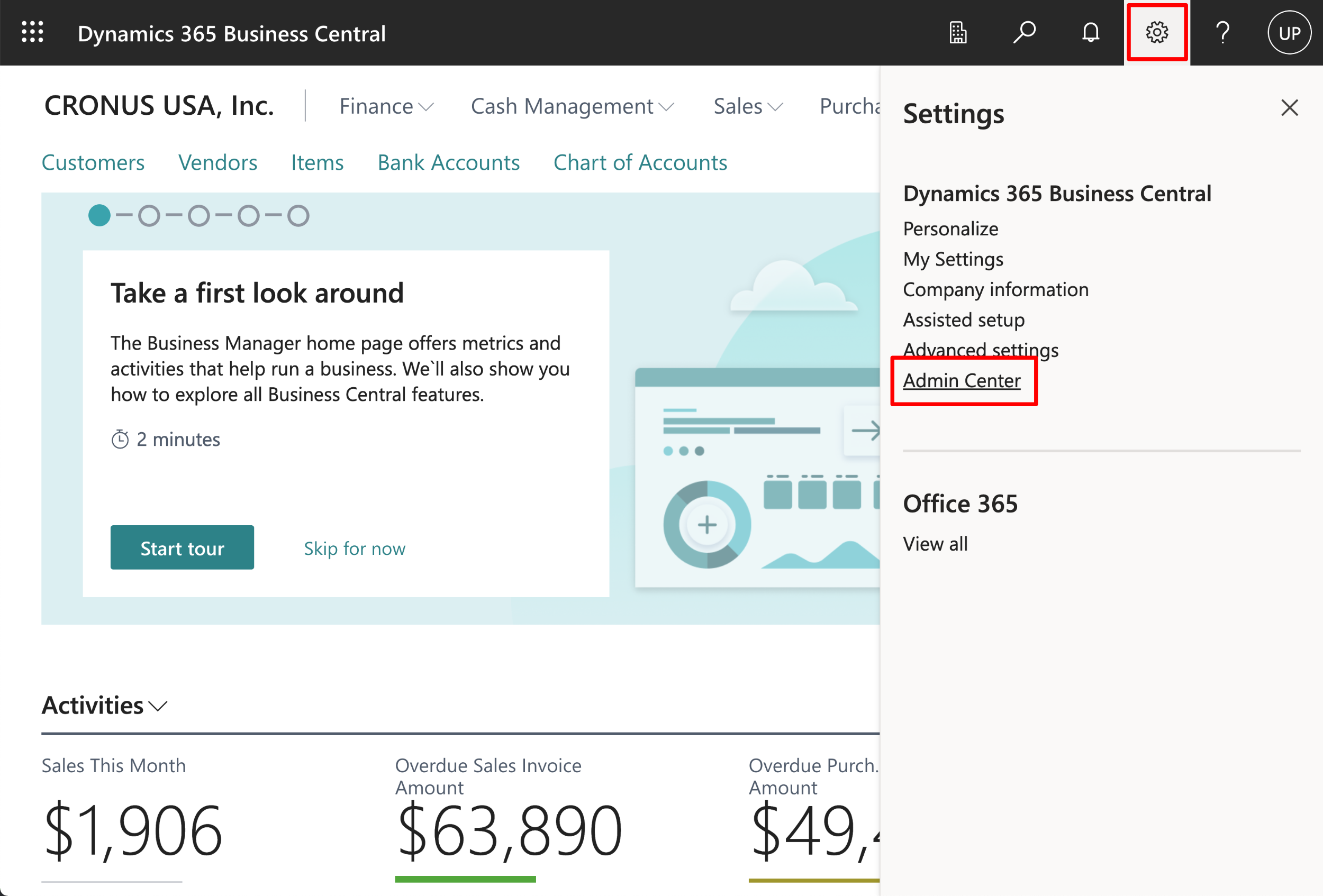
Task: Select the fifth tour step dot
Action: [x=298, y=216]
